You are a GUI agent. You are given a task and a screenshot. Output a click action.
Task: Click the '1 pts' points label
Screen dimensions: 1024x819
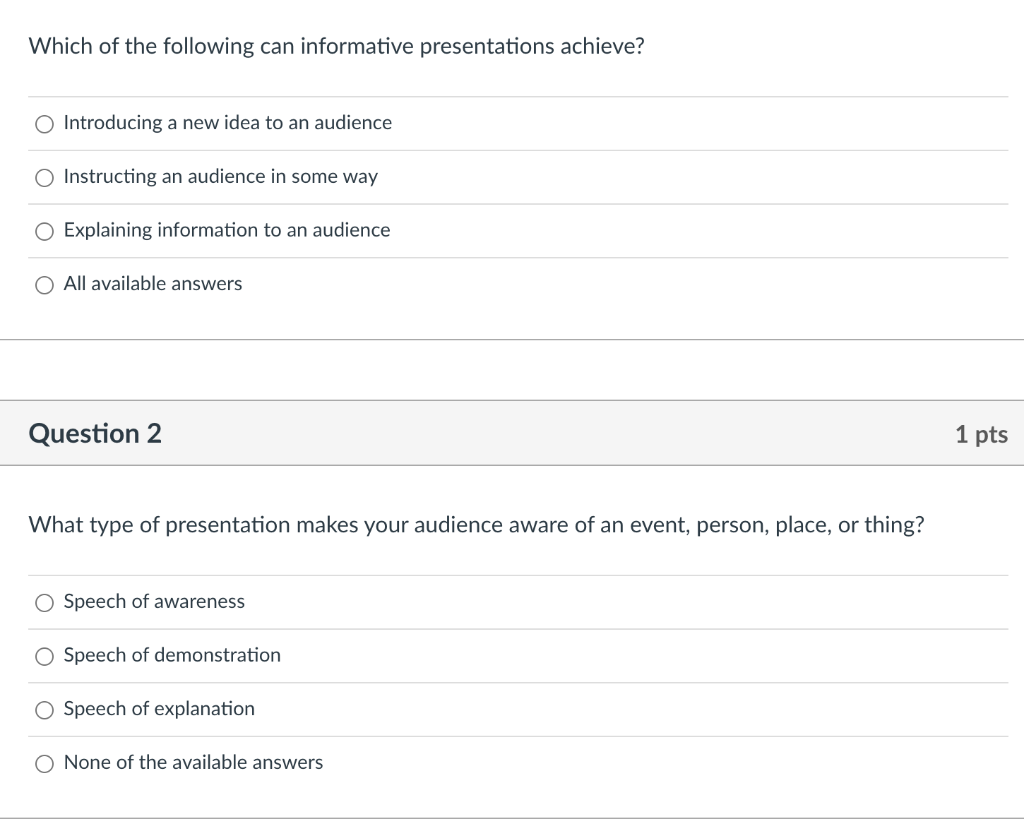[980, 434]
